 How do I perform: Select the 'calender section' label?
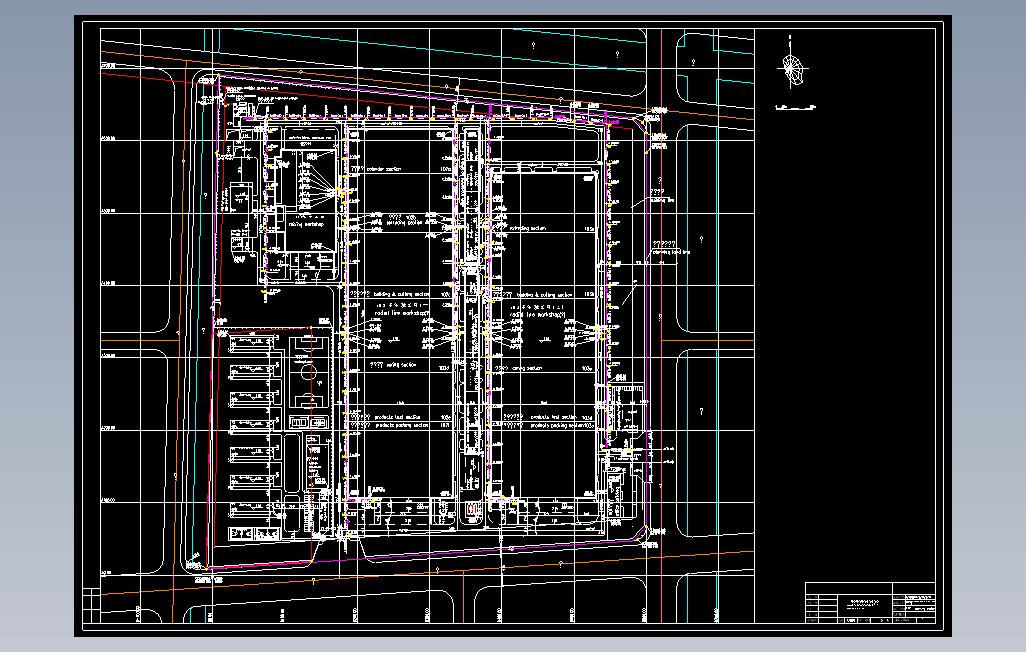384,169
